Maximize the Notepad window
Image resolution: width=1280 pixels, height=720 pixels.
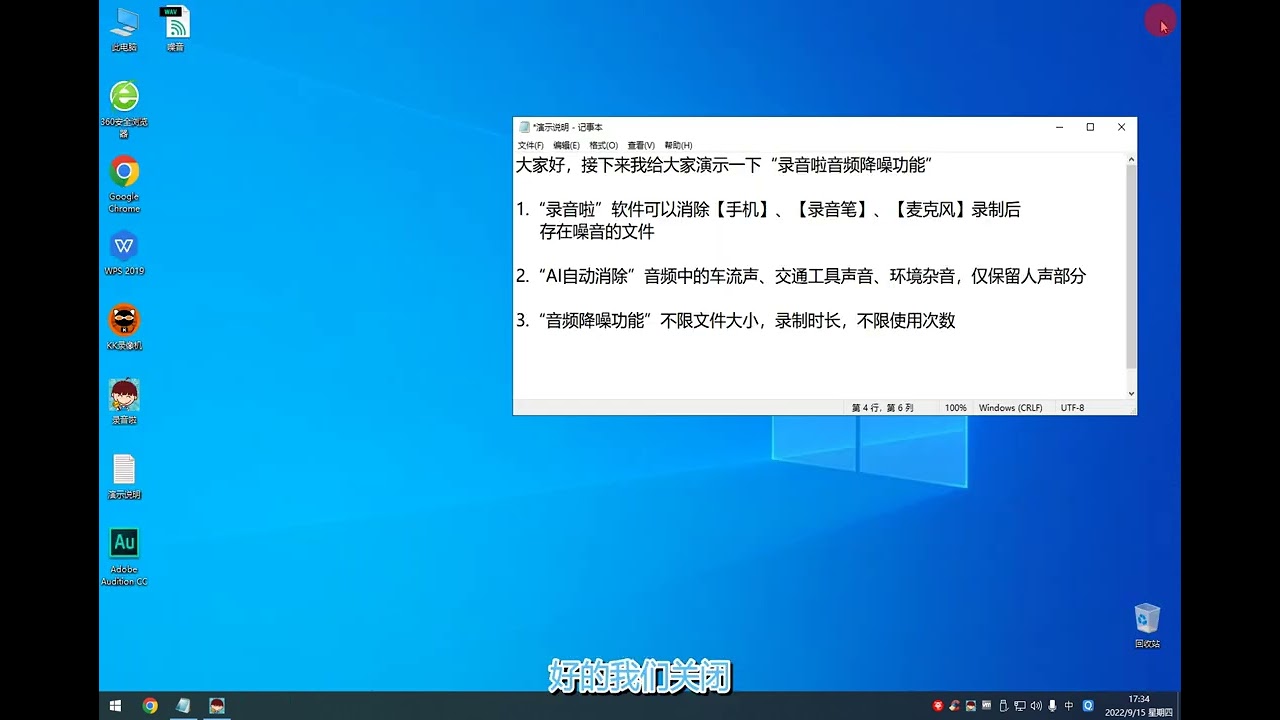click(1090, 127)
